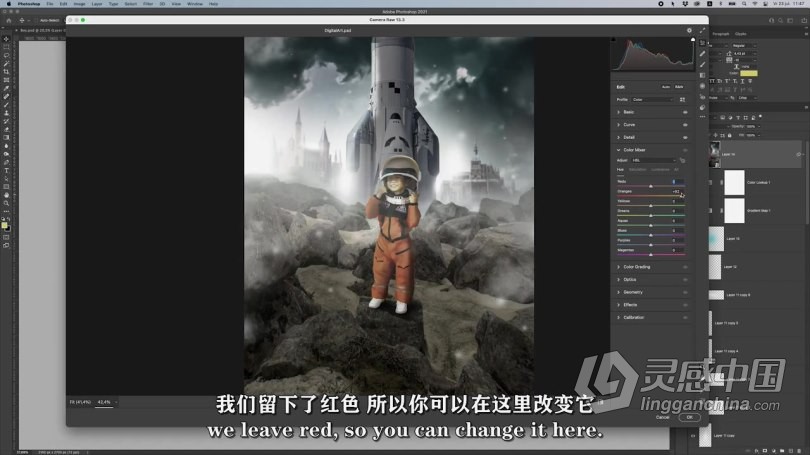This screenshot has width=810, height=455.
Task: Select the Color Lookup 1 layer thumbnail
Action: click(734, 182)
